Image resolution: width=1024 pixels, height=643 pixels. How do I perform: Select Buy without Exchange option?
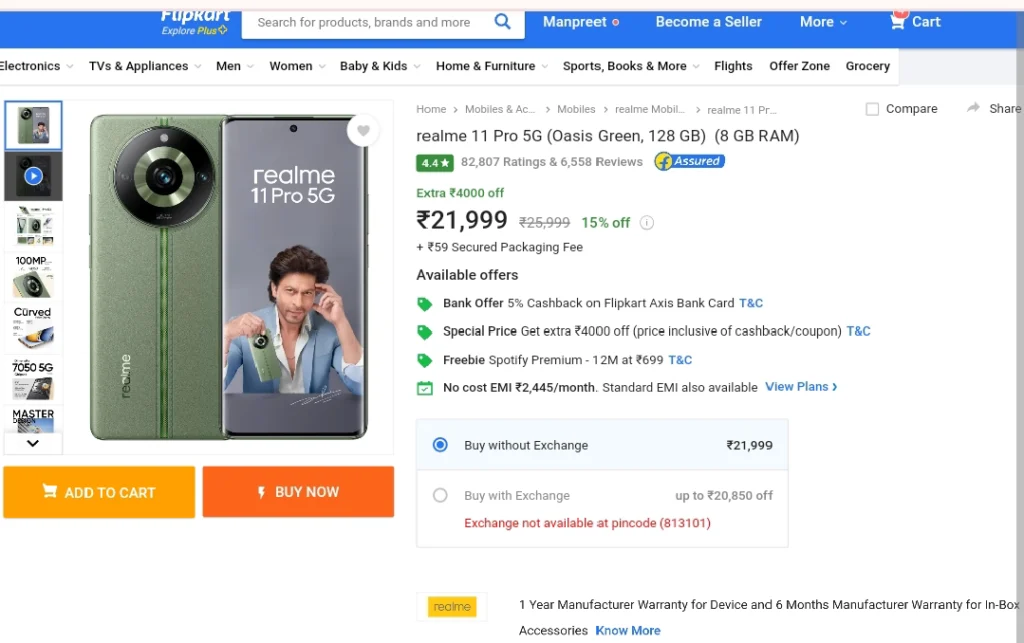click(x=440, y=445)
